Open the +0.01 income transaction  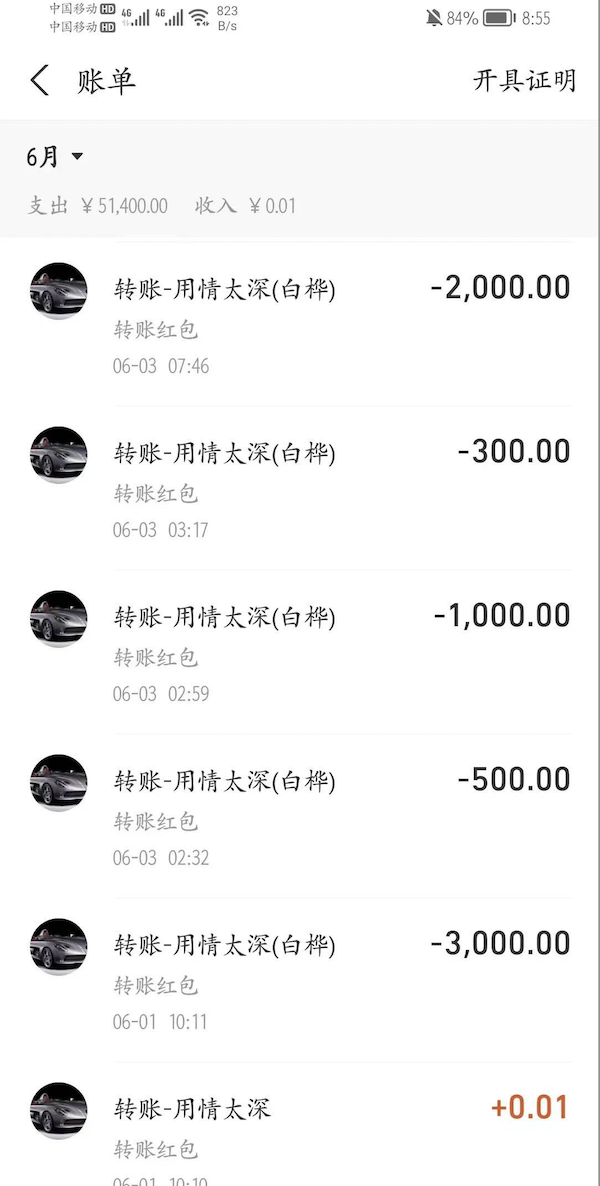(300, 1125)
